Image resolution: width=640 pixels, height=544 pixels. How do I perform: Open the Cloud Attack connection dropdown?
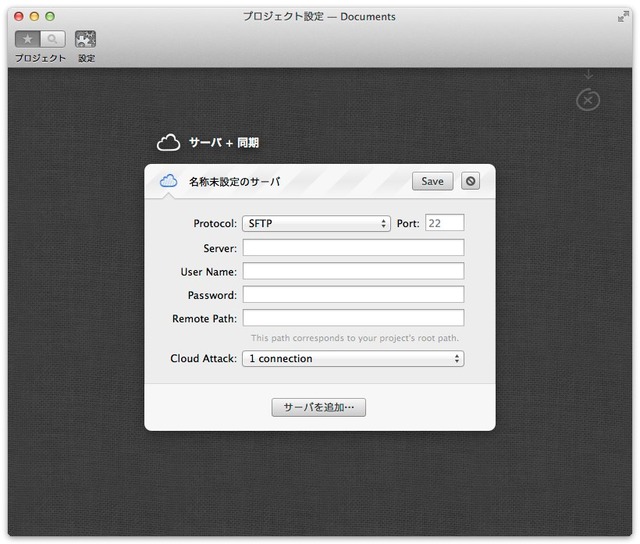tap(353, 359)
